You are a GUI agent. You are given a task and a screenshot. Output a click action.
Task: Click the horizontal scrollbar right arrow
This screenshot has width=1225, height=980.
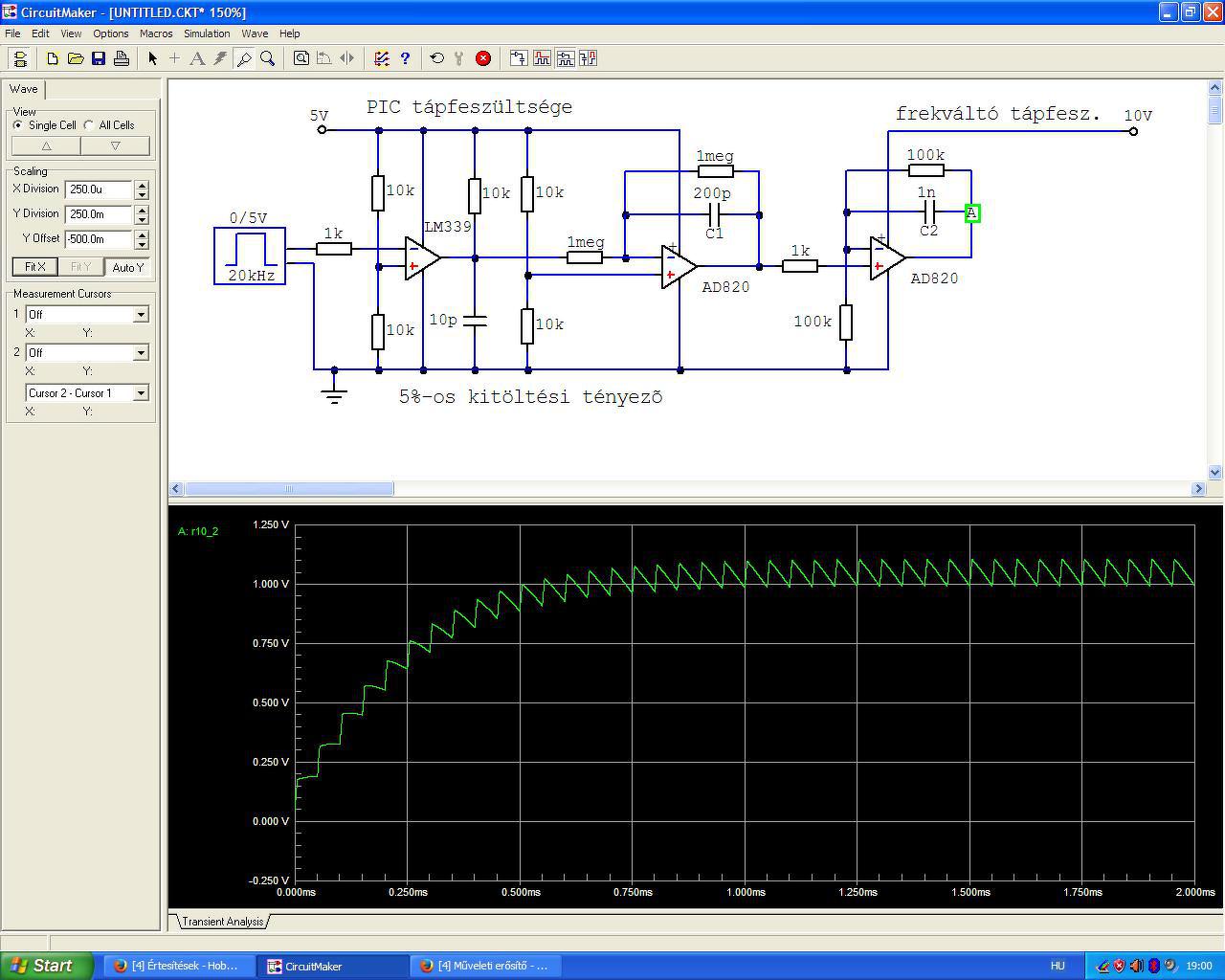[1198, 489]
